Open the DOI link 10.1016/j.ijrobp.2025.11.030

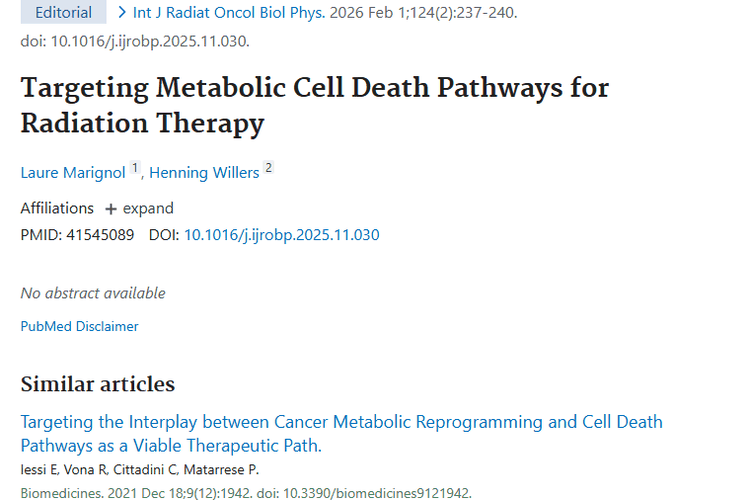click(281, 235)
